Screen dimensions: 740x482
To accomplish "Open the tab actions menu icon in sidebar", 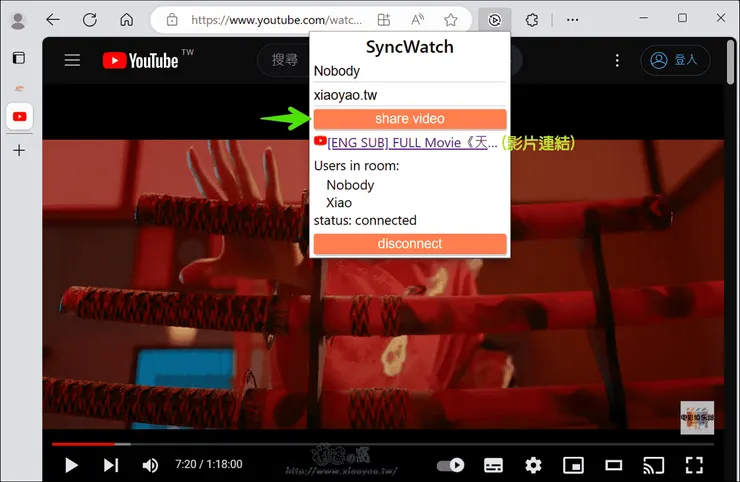I will [19, 58].
